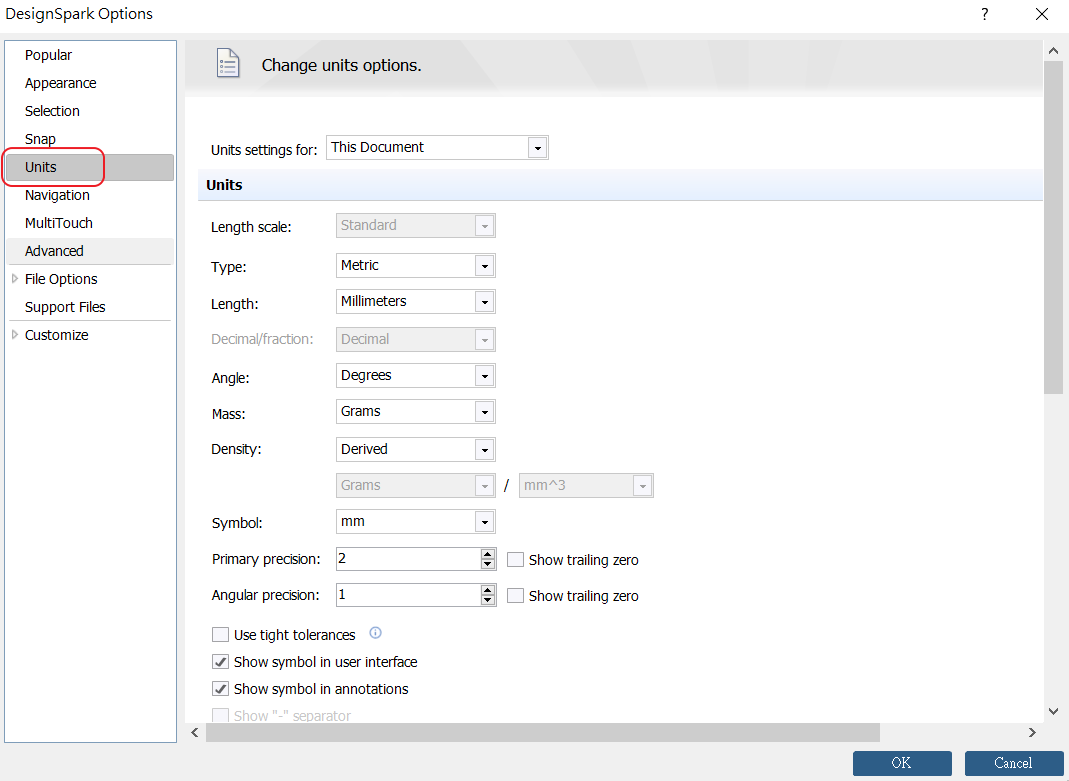Increase Primary precision with up arrow
Image resolution: width=1069 pixels, height=781 pixels.
487,554
